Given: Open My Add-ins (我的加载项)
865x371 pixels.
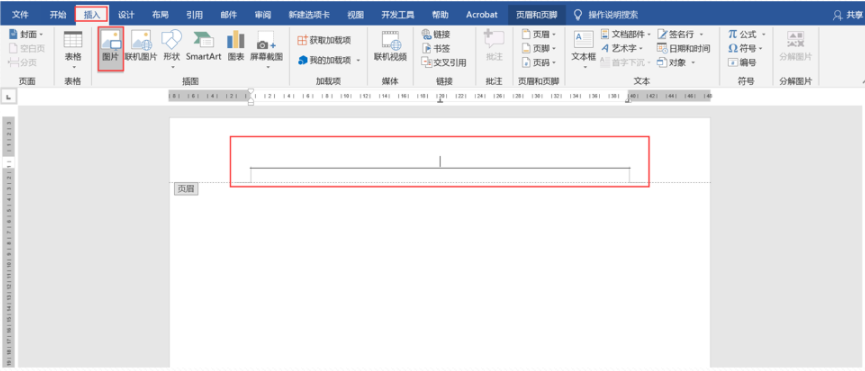Looking at the screenshot, I should 324,60.
